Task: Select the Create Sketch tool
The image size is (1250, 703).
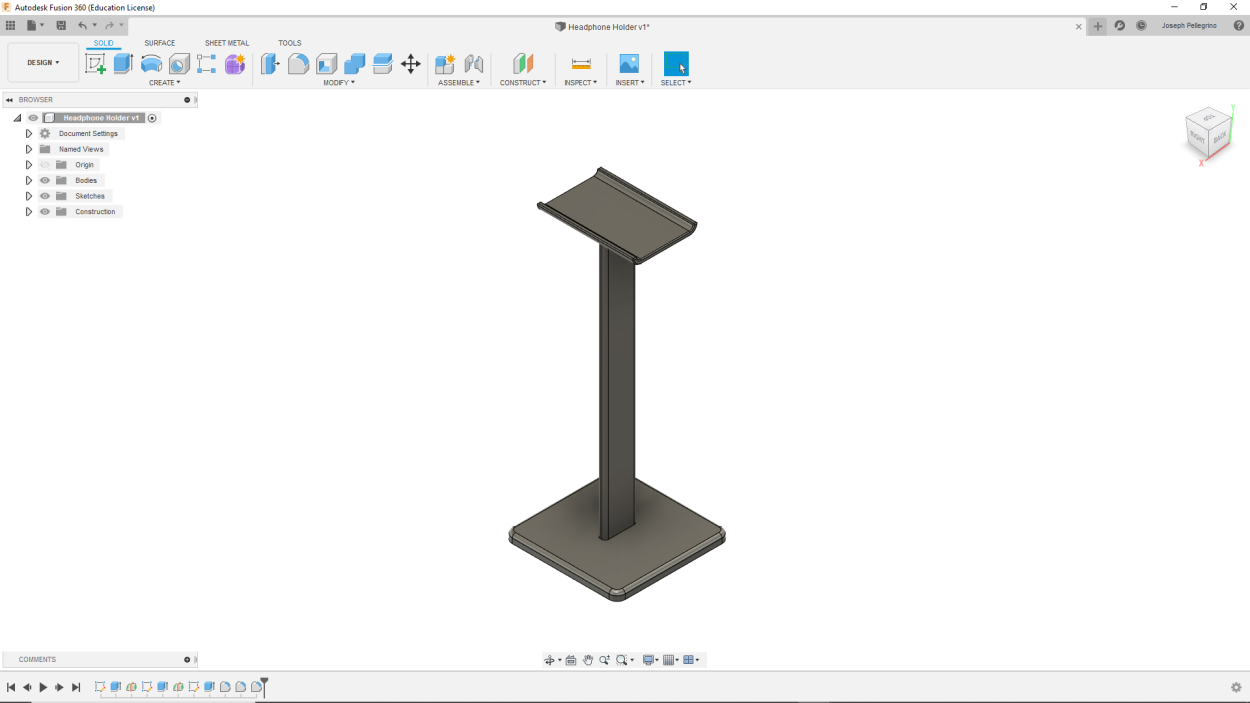Action: point(96,64)
